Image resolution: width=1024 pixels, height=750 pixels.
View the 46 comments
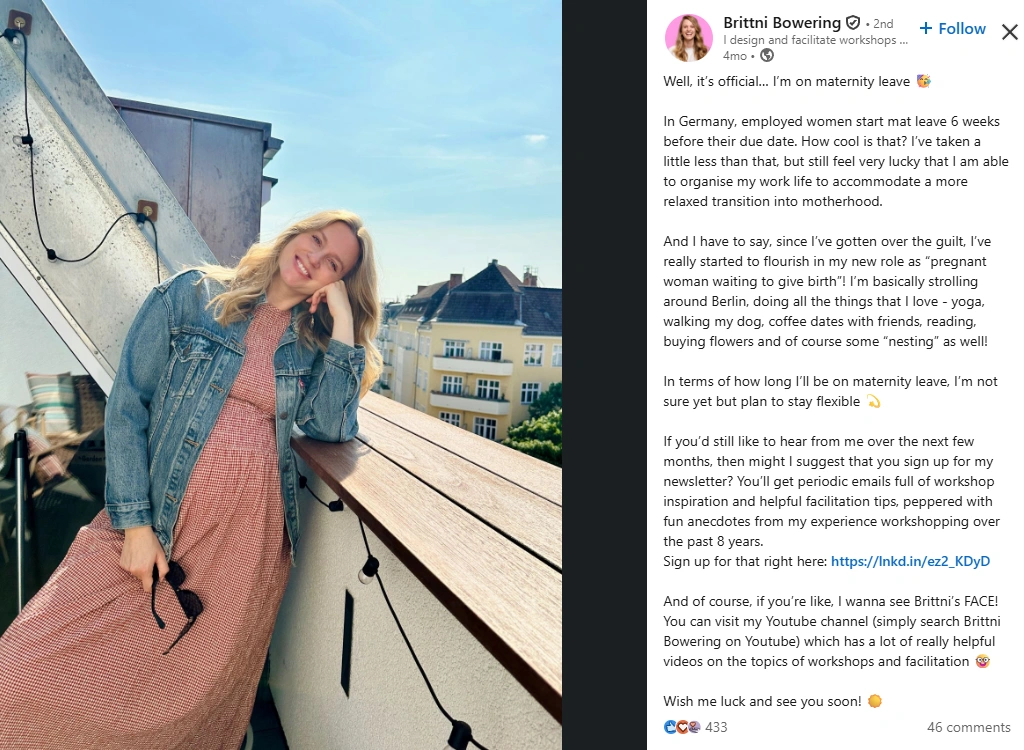[968, 727]
